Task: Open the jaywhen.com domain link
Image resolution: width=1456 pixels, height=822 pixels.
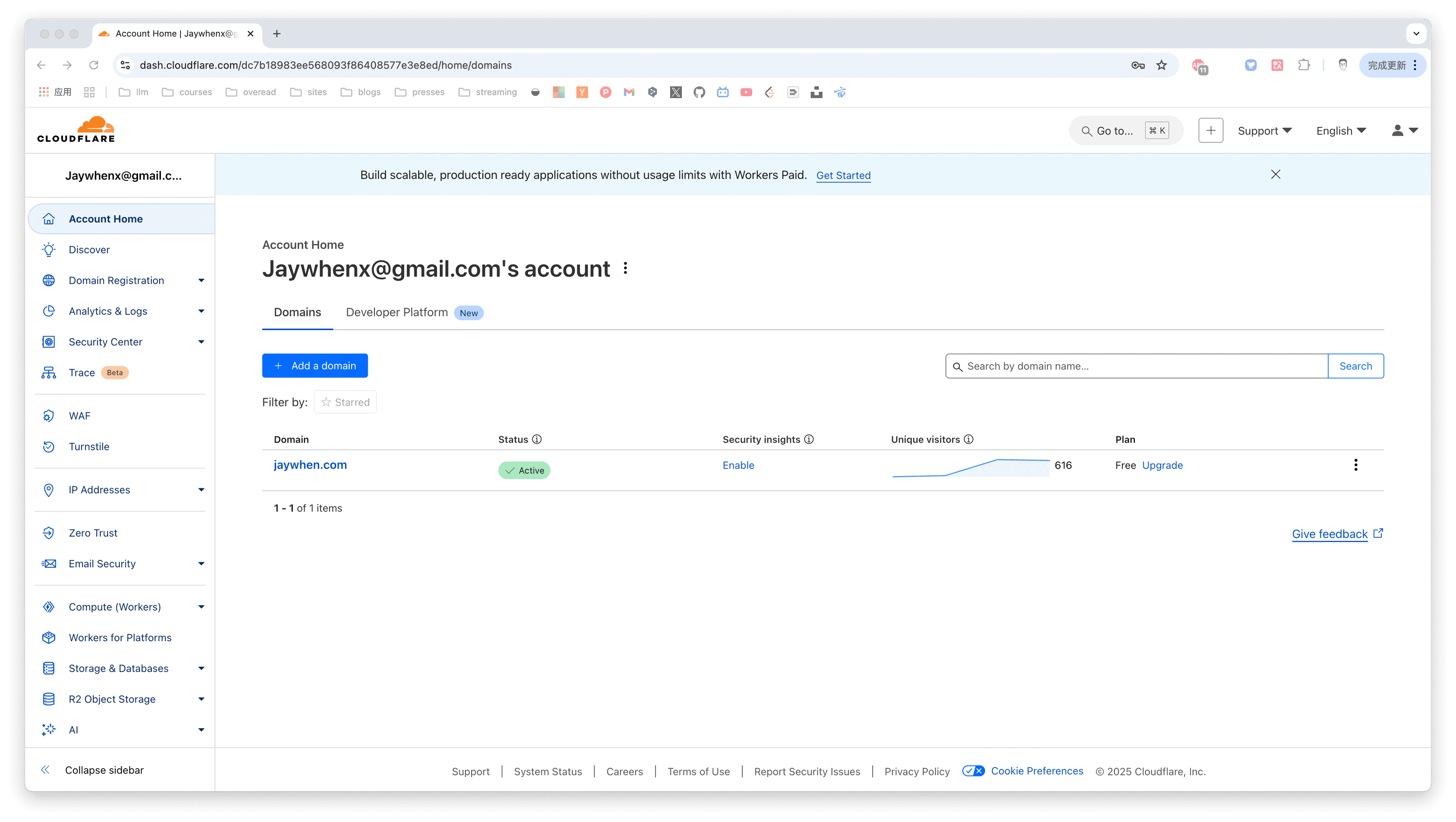Action: [310, 465]
